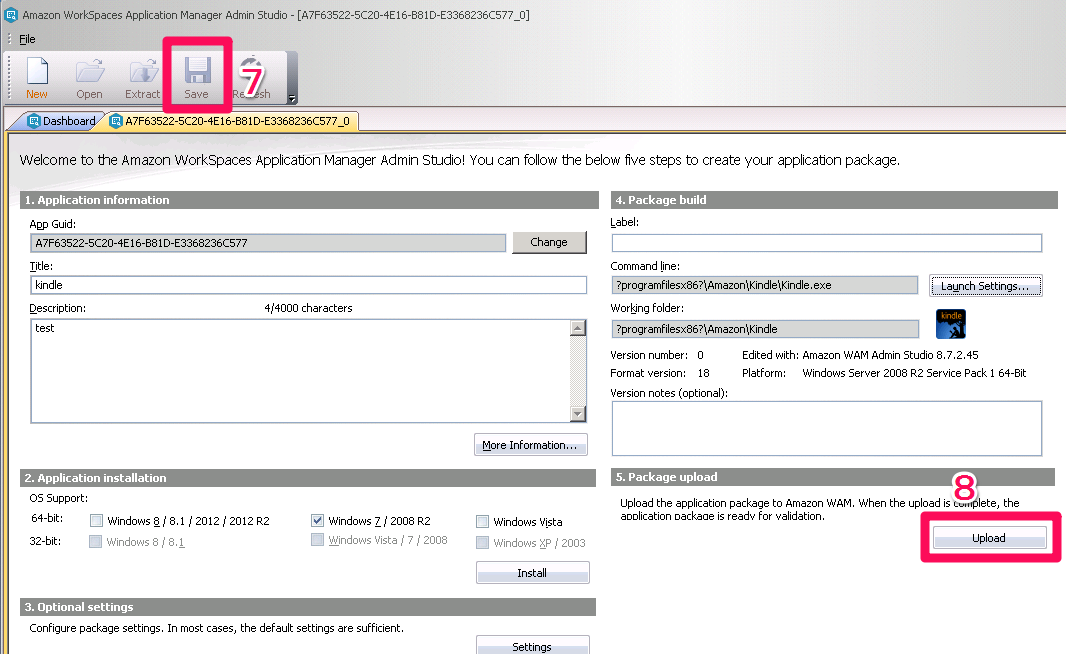This screenshot has height=654, width=1066.
Task: Click the description scrollbar down arrow
Action: [x=578, y=413]
